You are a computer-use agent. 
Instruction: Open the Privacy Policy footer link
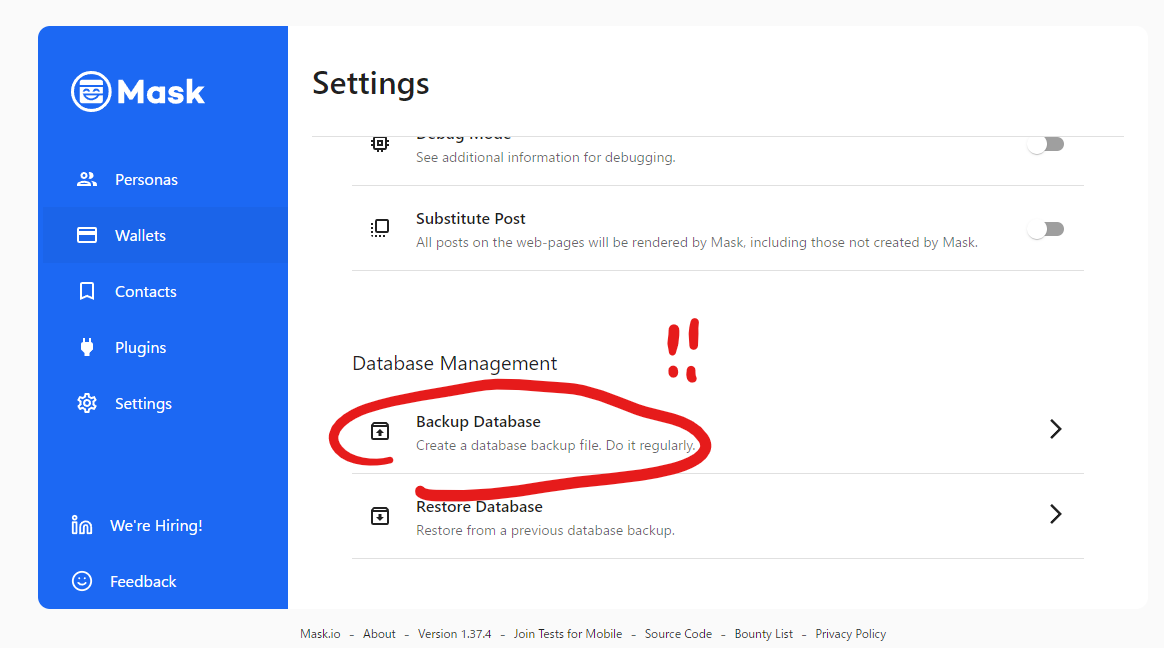point(851,634)
